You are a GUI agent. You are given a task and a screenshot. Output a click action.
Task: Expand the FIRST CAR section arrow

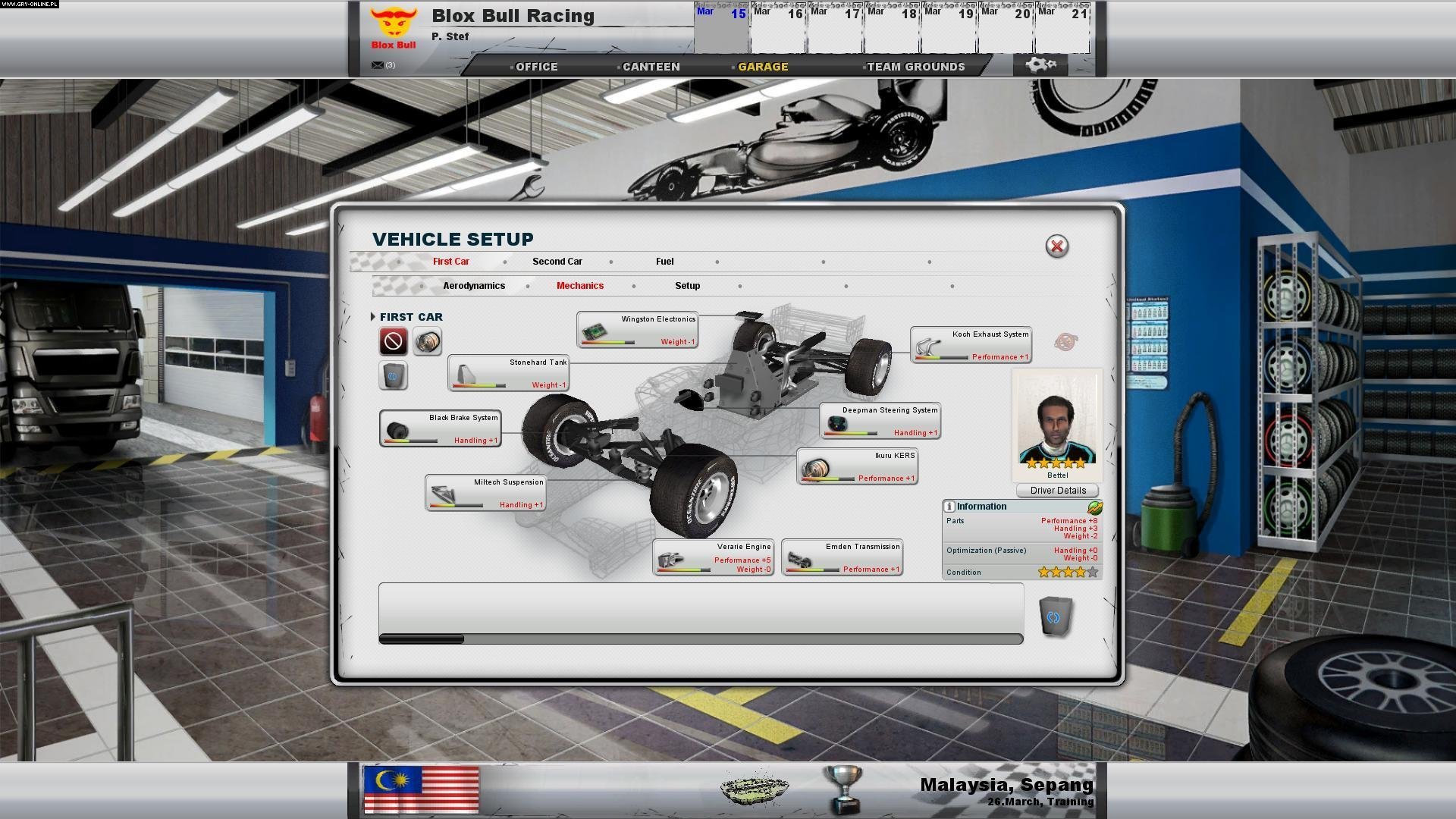[374, 317]
